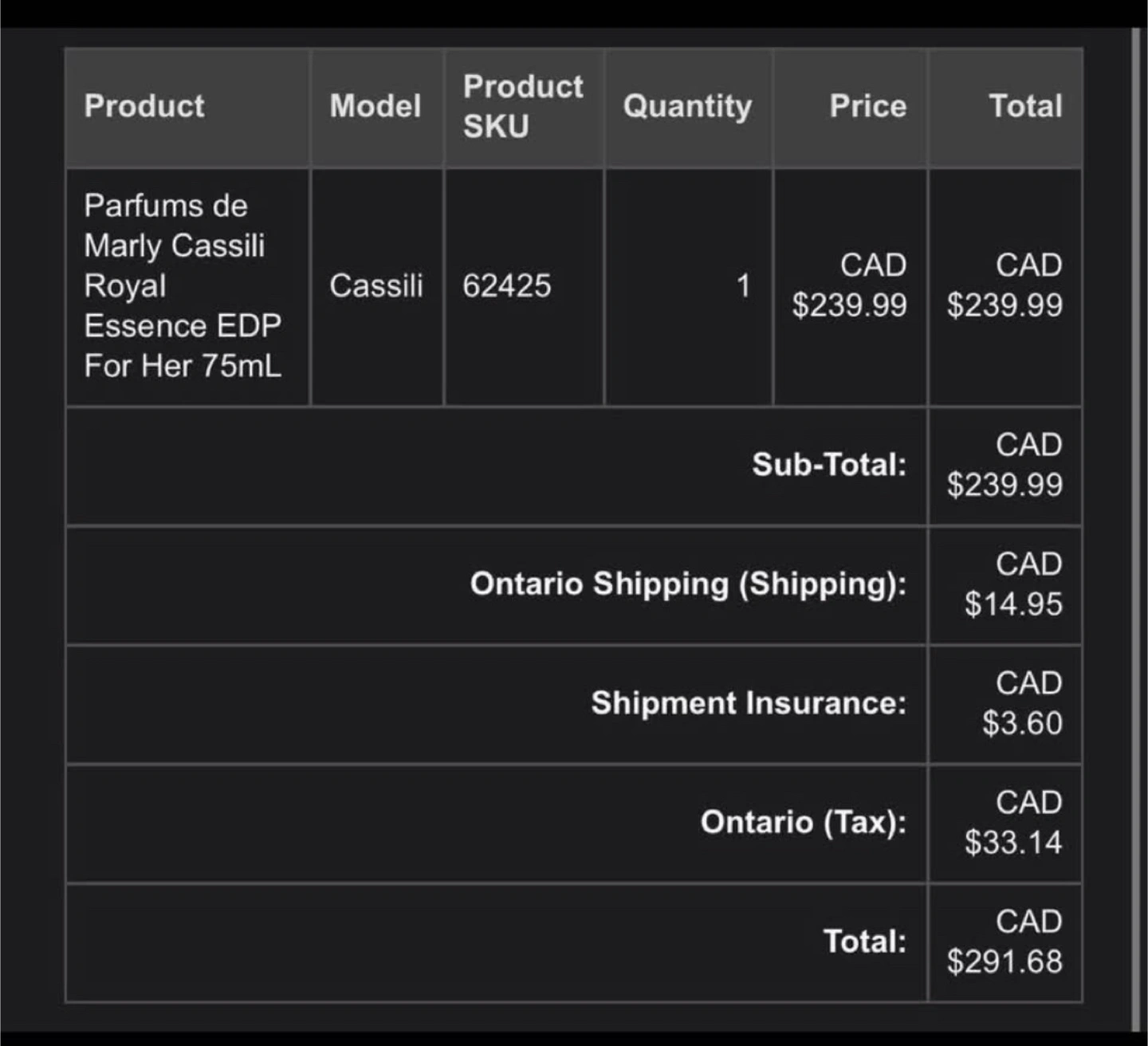Screen dimensions: 1148x1046
Task: Click the Shipment Insurance label
Action: [x=749, y=703]
